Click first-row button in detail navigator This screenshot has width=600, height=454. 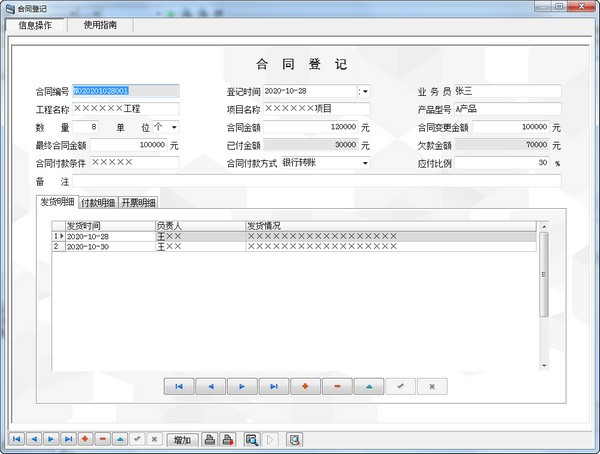tap(179, 385)
